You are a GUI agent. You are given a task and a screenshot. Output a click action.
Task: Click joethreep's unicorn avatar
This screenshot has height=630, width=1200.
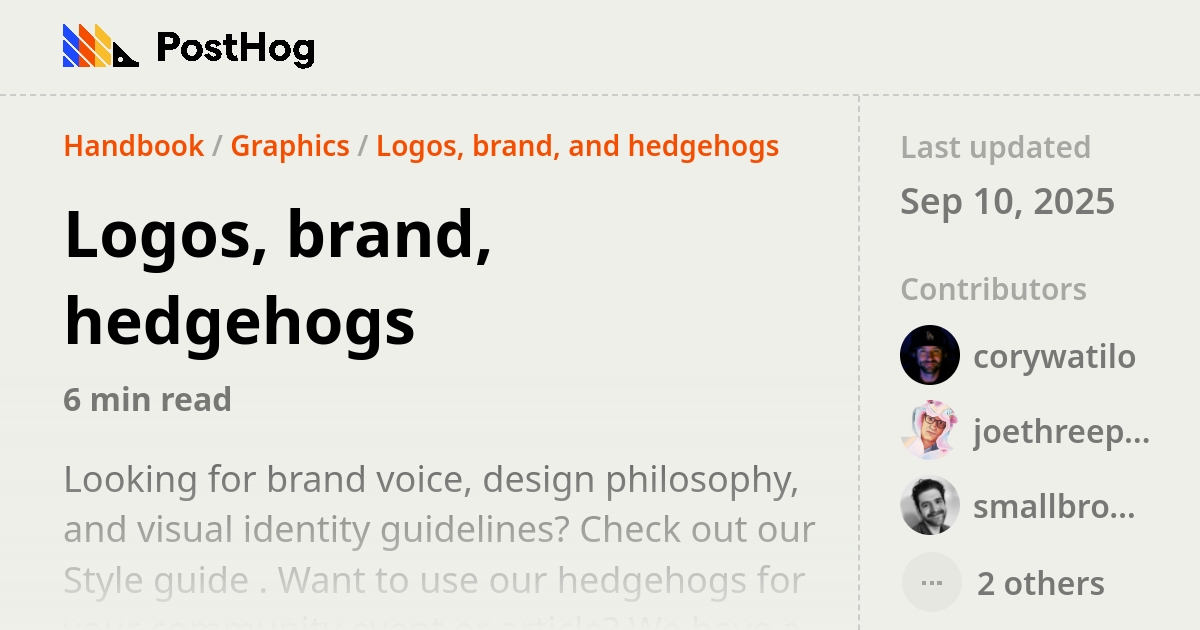[930, 430]
